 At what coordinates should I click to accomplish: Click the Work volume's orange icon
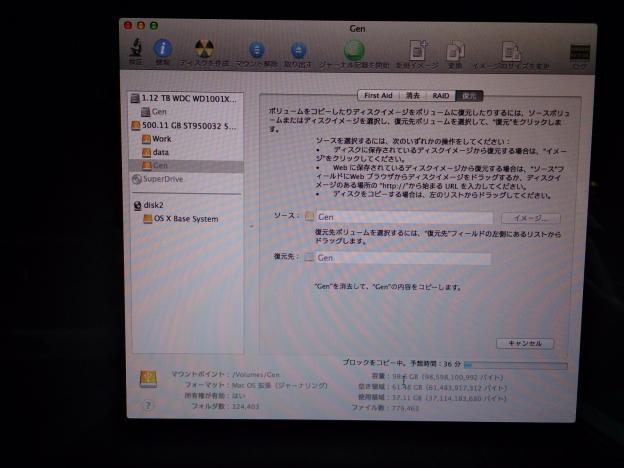(x=146, y=139)
